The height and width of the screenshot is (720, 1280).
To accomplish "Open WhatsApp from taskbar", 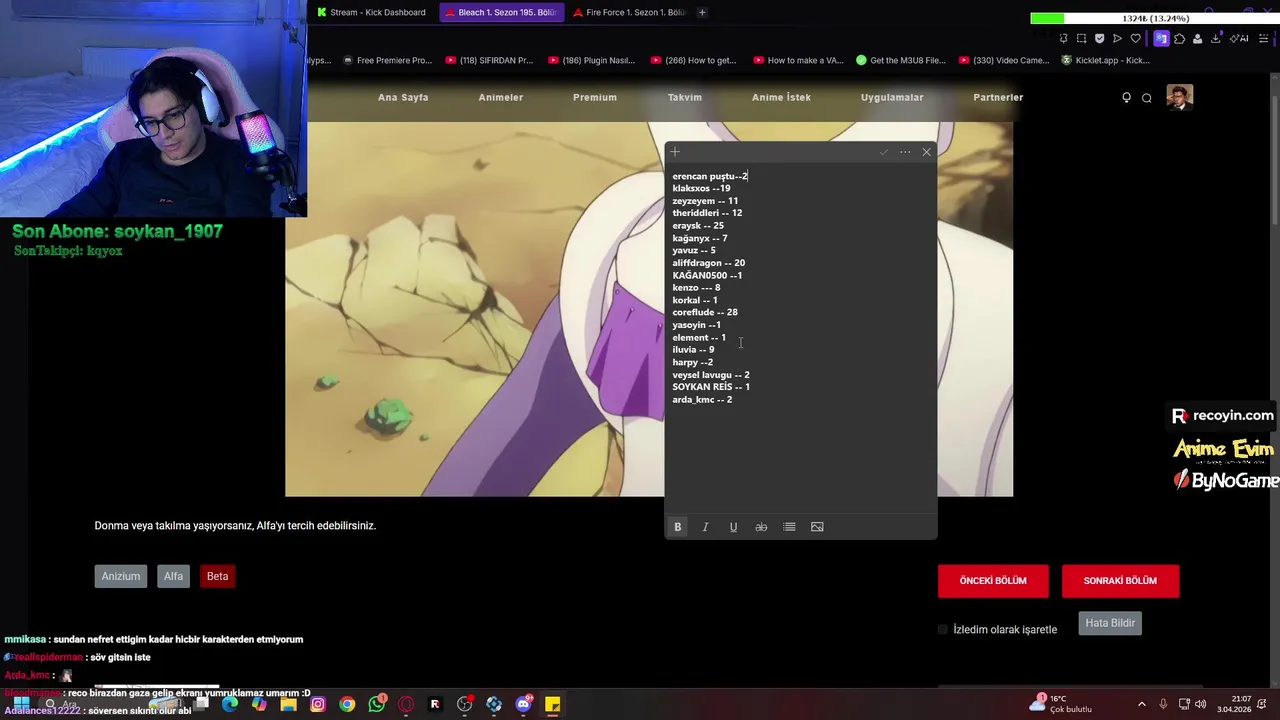I will pyautogui.click(x=376, y=704).
